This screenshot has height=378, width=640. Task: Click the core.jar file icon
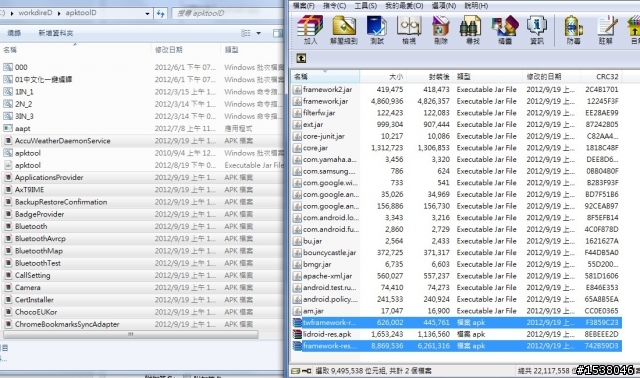tap(297, 148)
